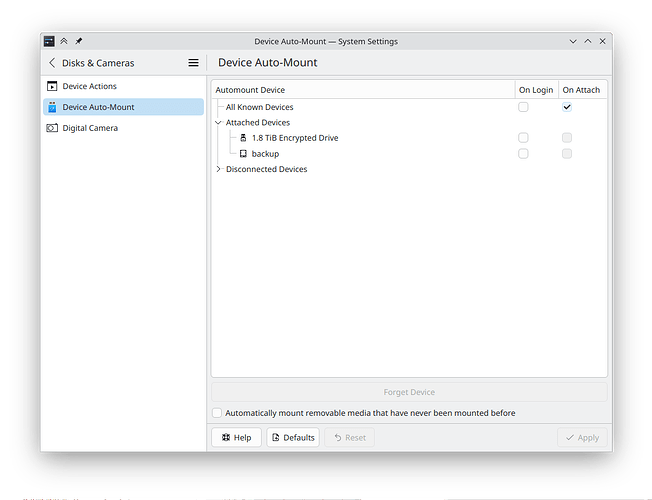This screenshot has height=500, width=652.
Task: Click the backup drive device icon
Action: point(243,153)
